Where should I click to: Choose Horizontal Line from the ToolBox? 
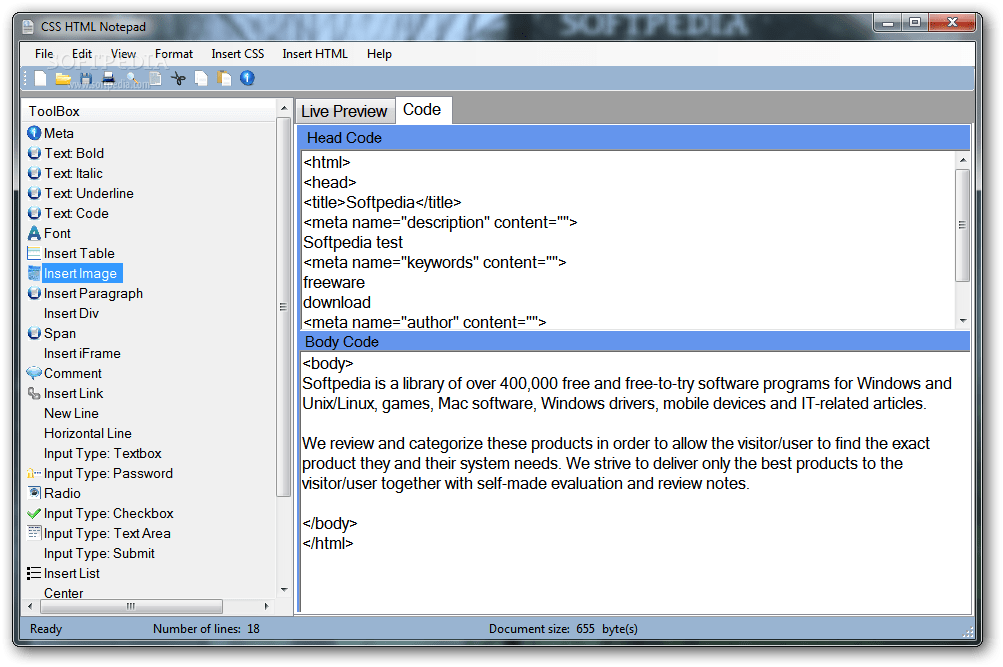pos(88,433)
